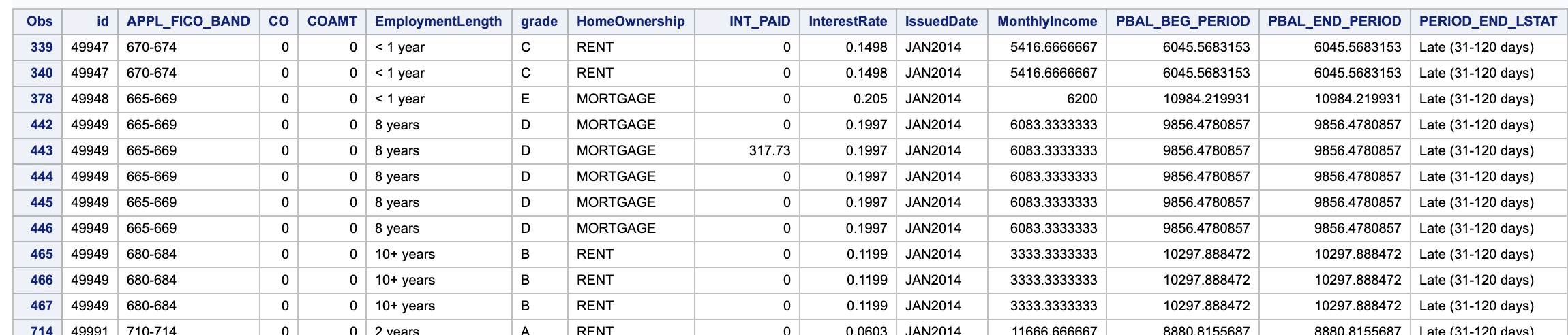
Task: Select observation number 339 row label
Action: point(41,47)
